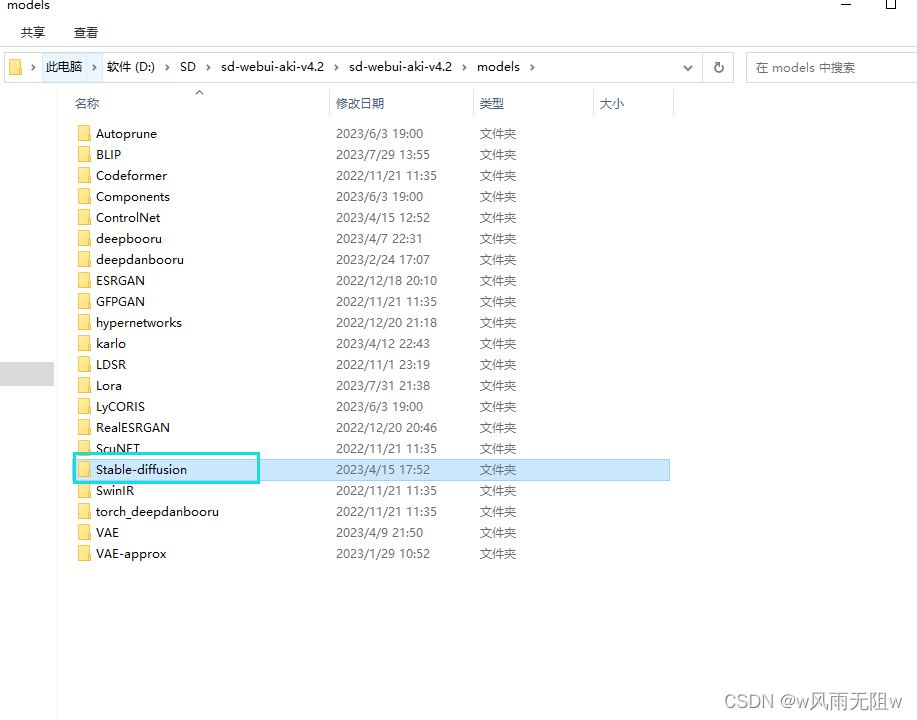Click the 在 models 中搜索 search box
The height and width of the screenshot is (720, 917).
click(831, 68)
